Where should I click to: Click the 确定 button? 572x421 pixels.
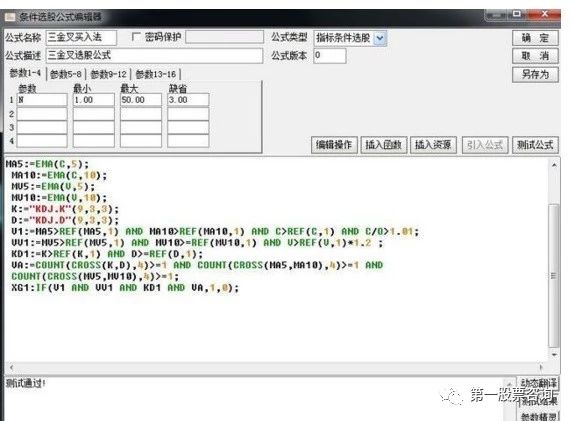(535, 38)
